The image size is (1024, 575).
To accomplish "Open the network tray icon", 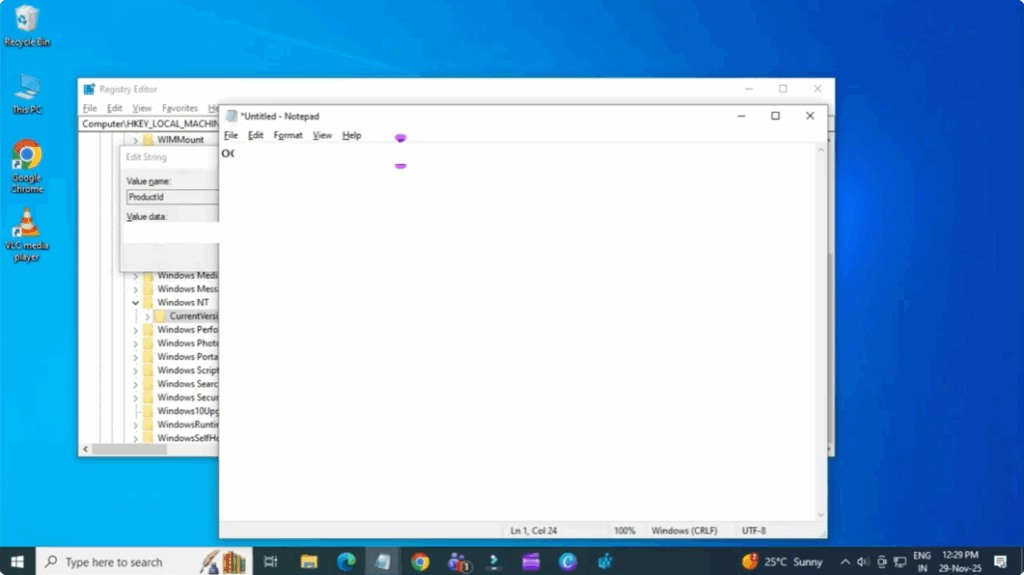I will (900, 562).
